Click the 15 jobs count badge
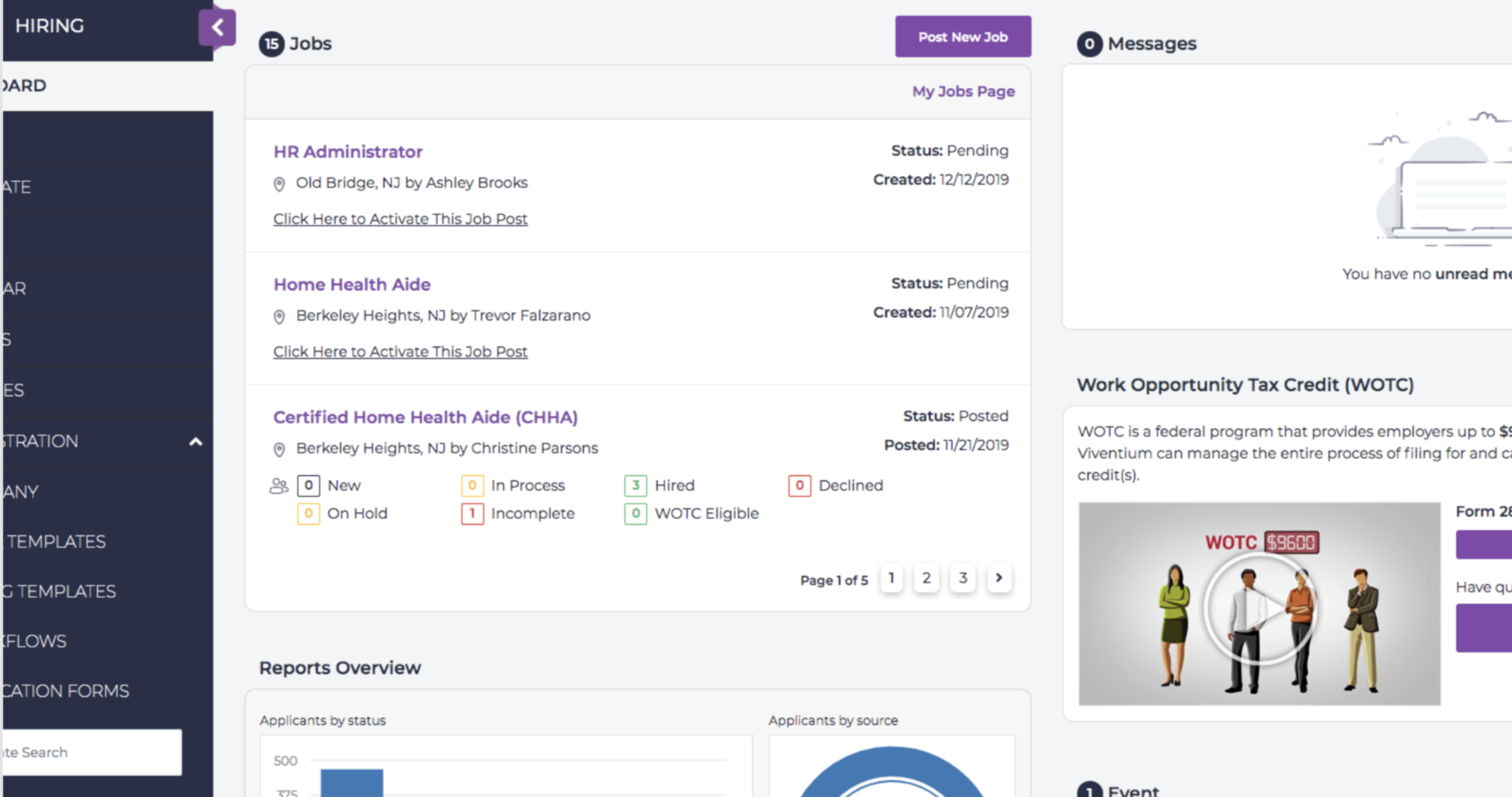 (272, 44)
